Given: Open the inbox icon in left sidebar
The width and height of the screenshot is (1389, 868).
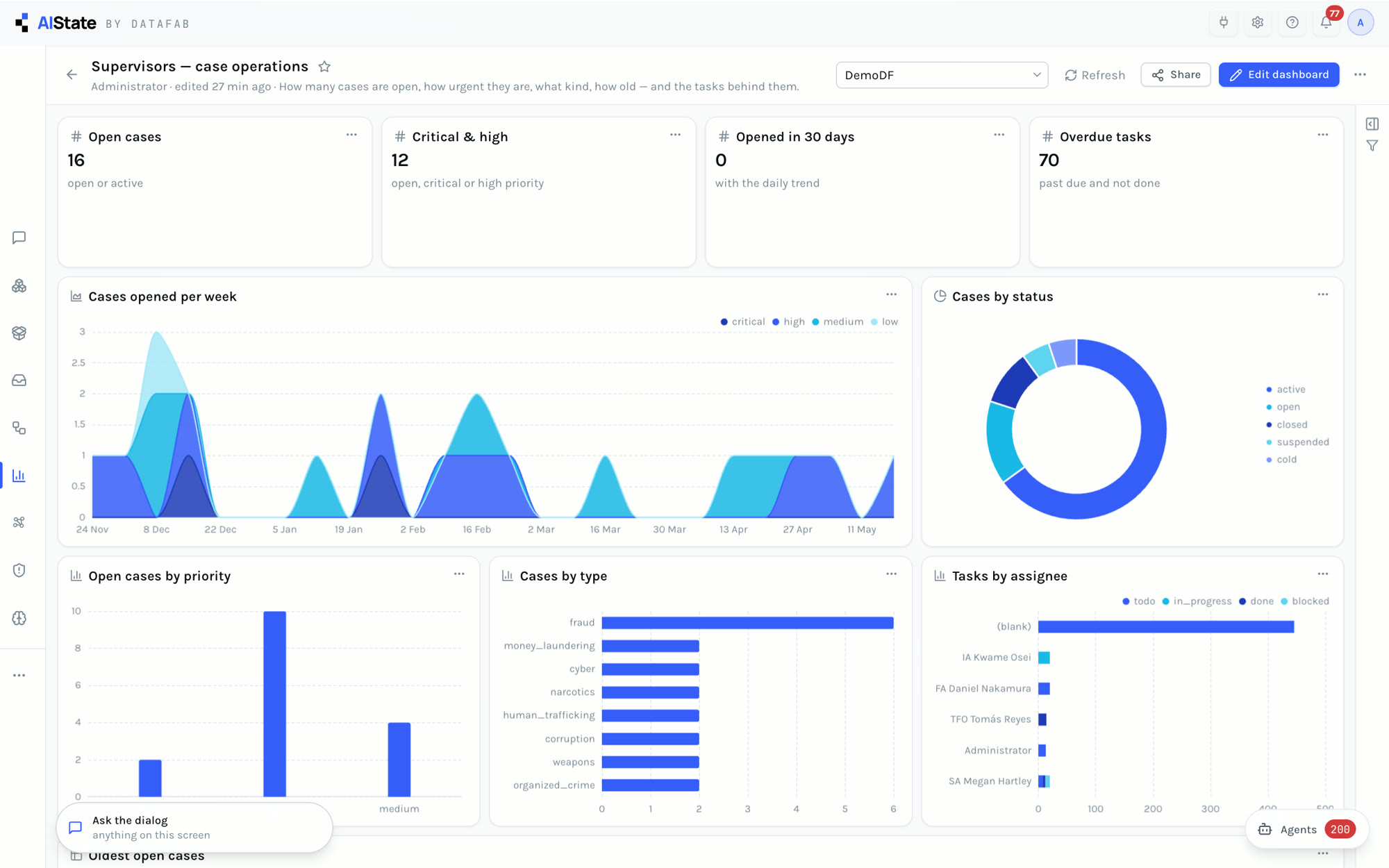Looking at the screenshot, I should [x=19, y=381].
